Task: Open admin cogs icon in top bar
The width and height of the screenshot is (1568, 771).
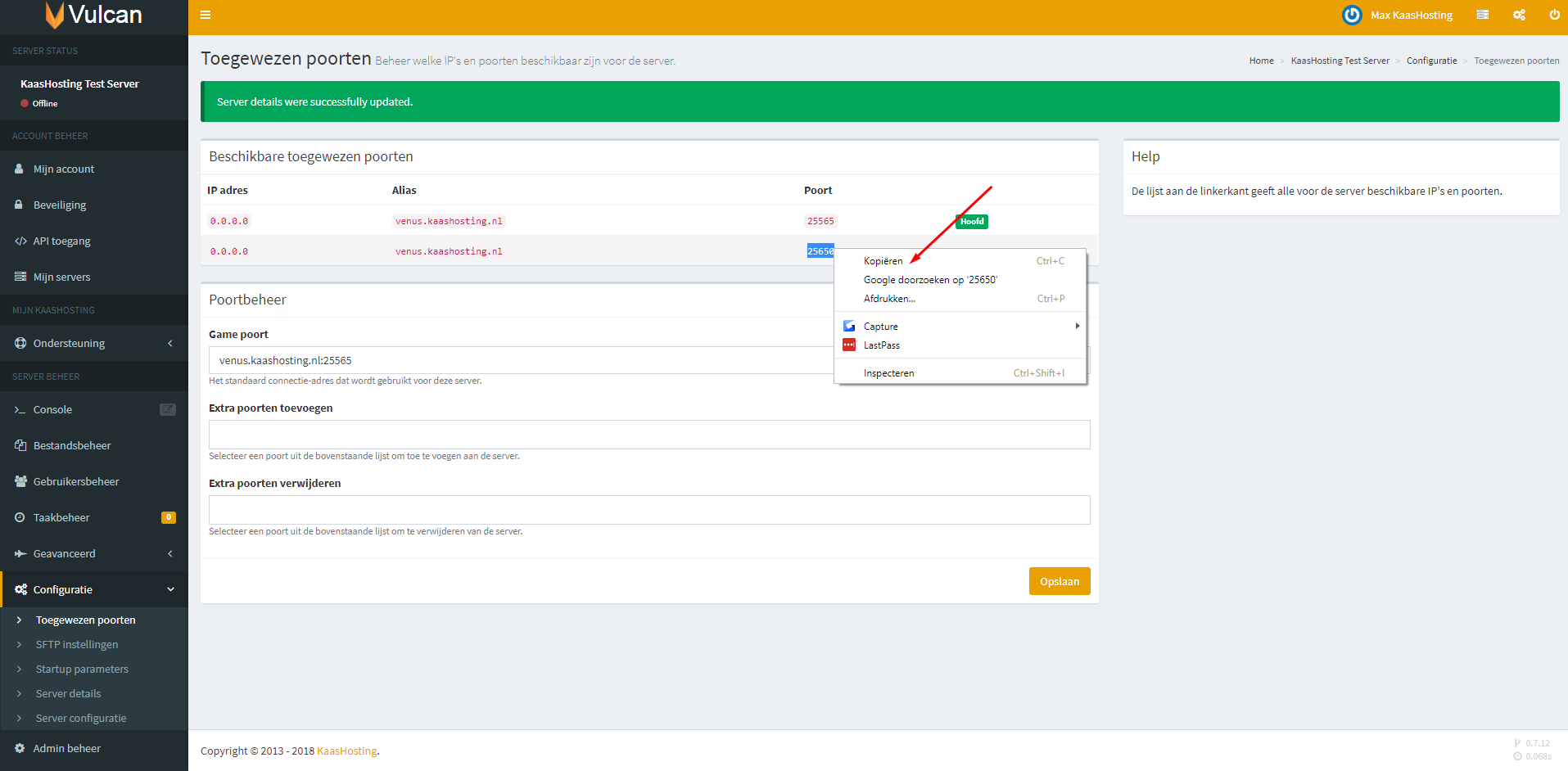Action: [1519, 15]
